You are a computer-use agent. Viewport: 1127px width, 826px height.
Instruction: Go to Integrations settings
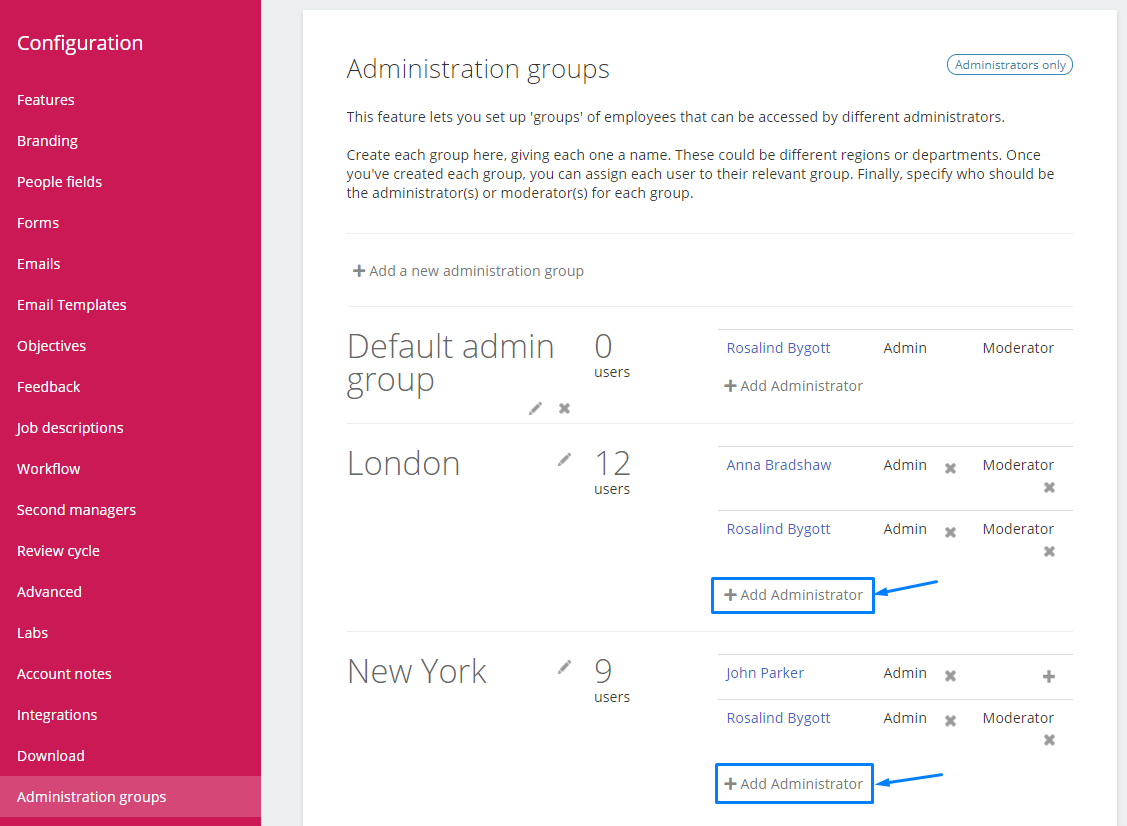point(58,715)
